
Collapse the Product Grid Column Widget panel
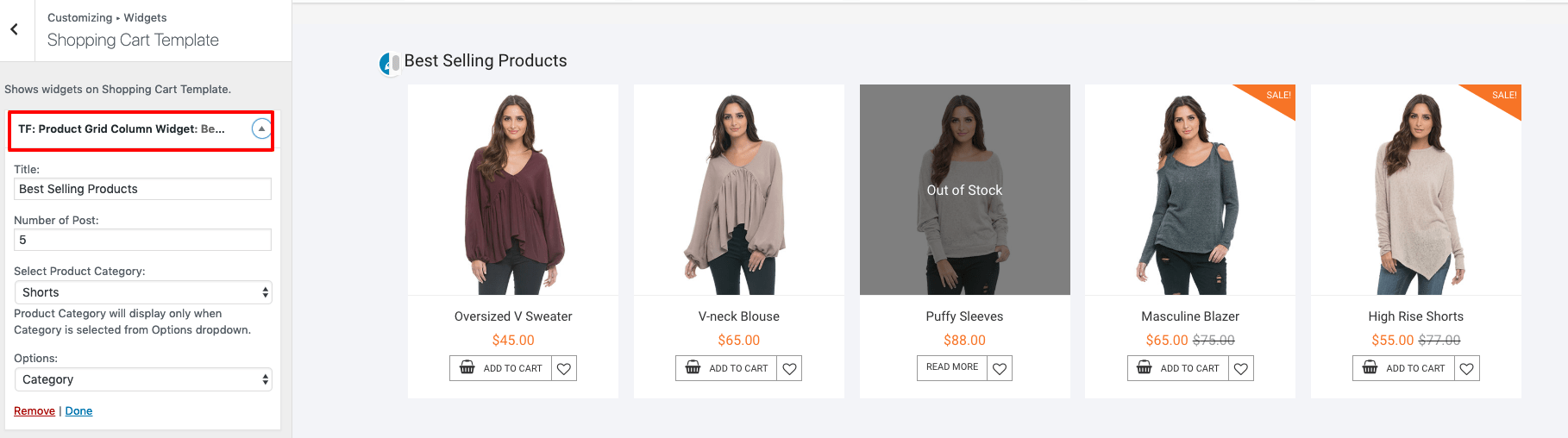point(261,129)
